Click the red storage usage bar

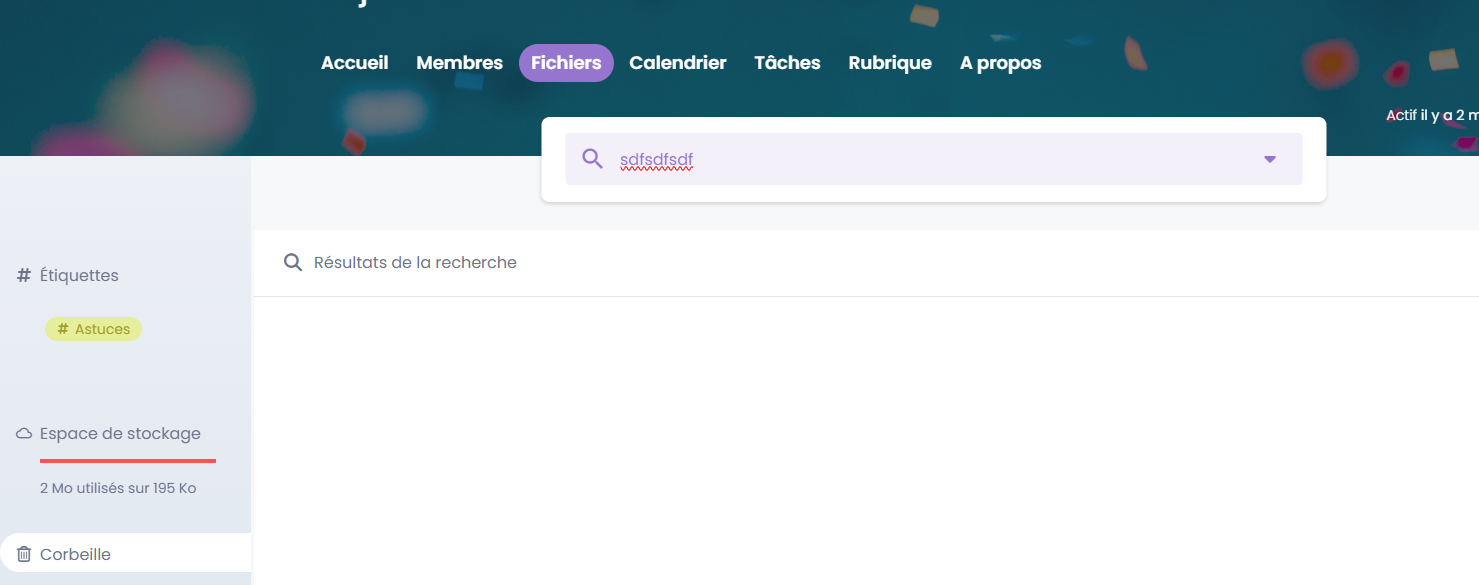[x=128, y=461]
